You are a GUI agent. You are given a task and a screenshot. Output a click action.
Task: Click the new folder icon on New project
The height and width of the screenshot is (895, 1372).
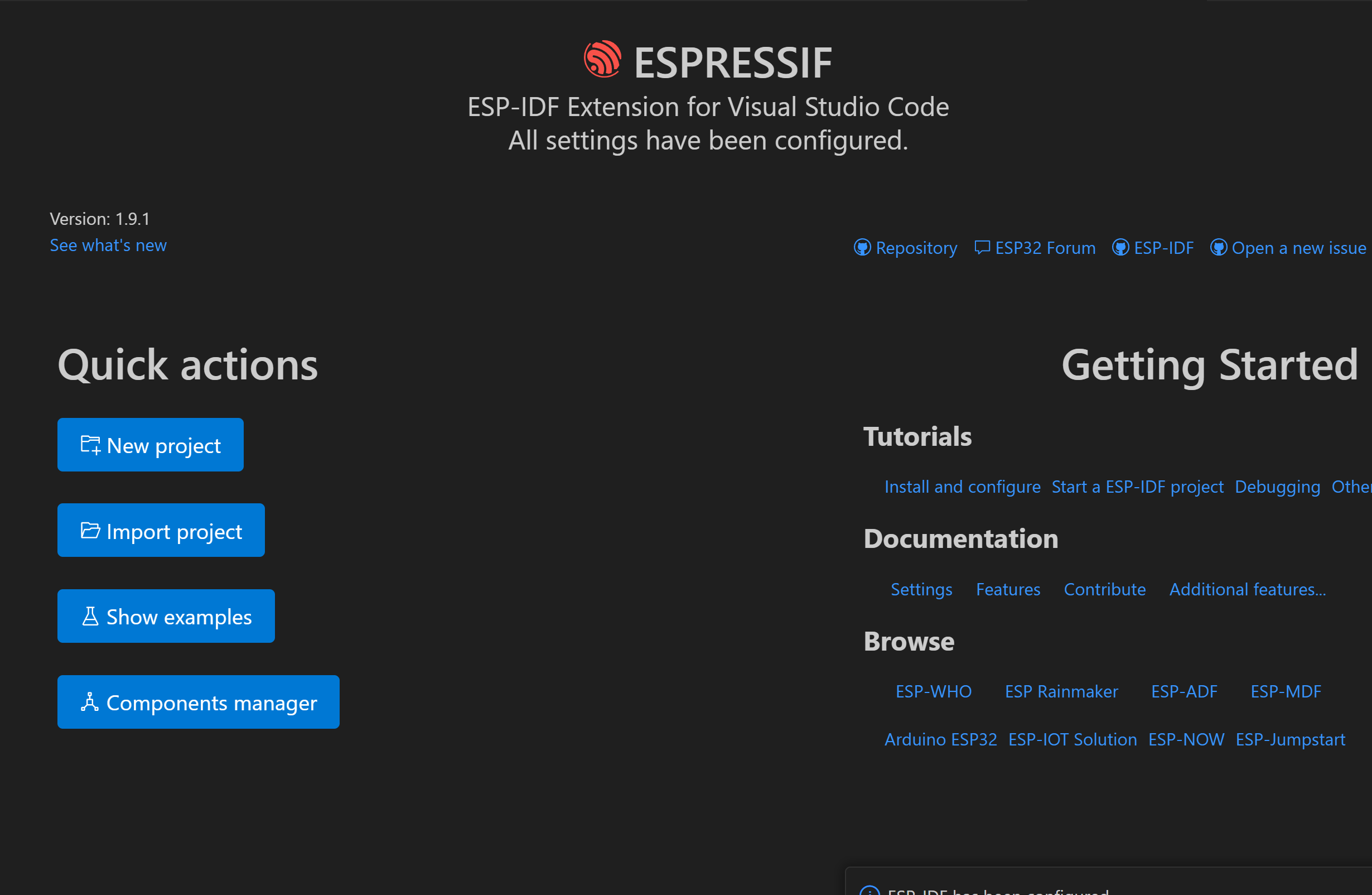click(x=90, y=445)
